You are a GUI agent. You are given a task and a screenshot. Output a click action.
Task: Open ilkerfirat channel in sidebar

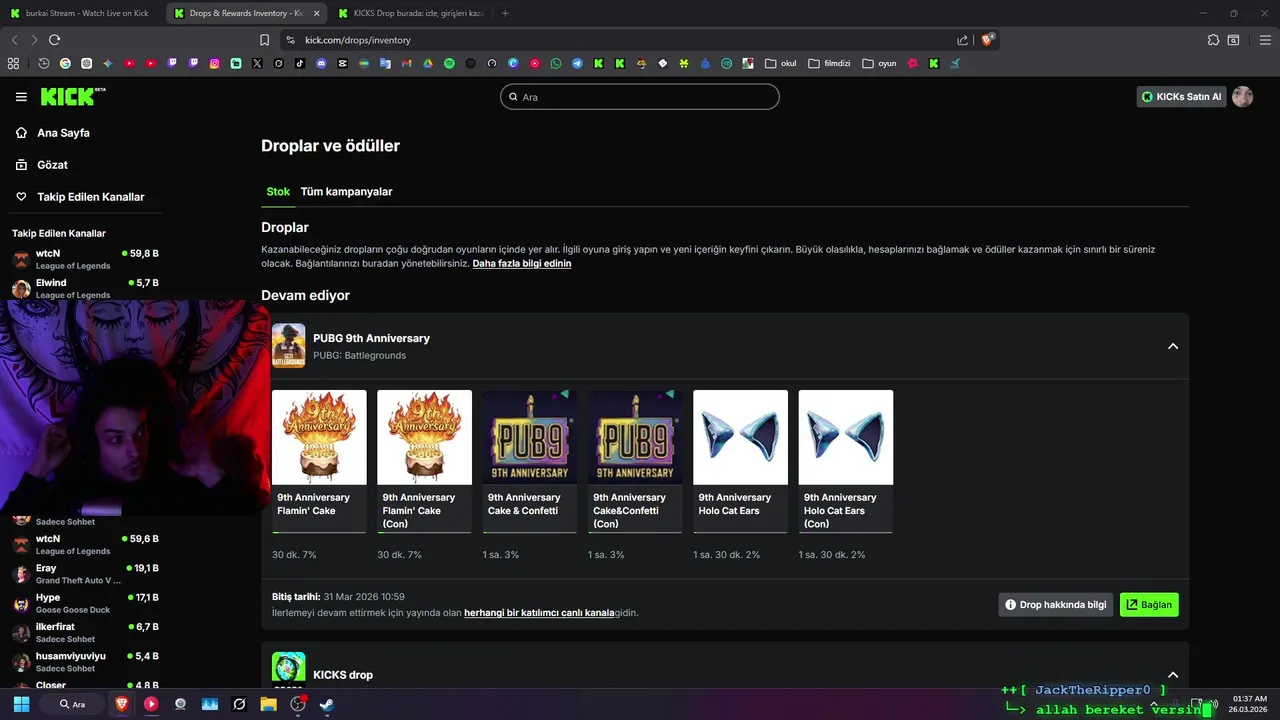pyautogui.click(x=85, y=633)
